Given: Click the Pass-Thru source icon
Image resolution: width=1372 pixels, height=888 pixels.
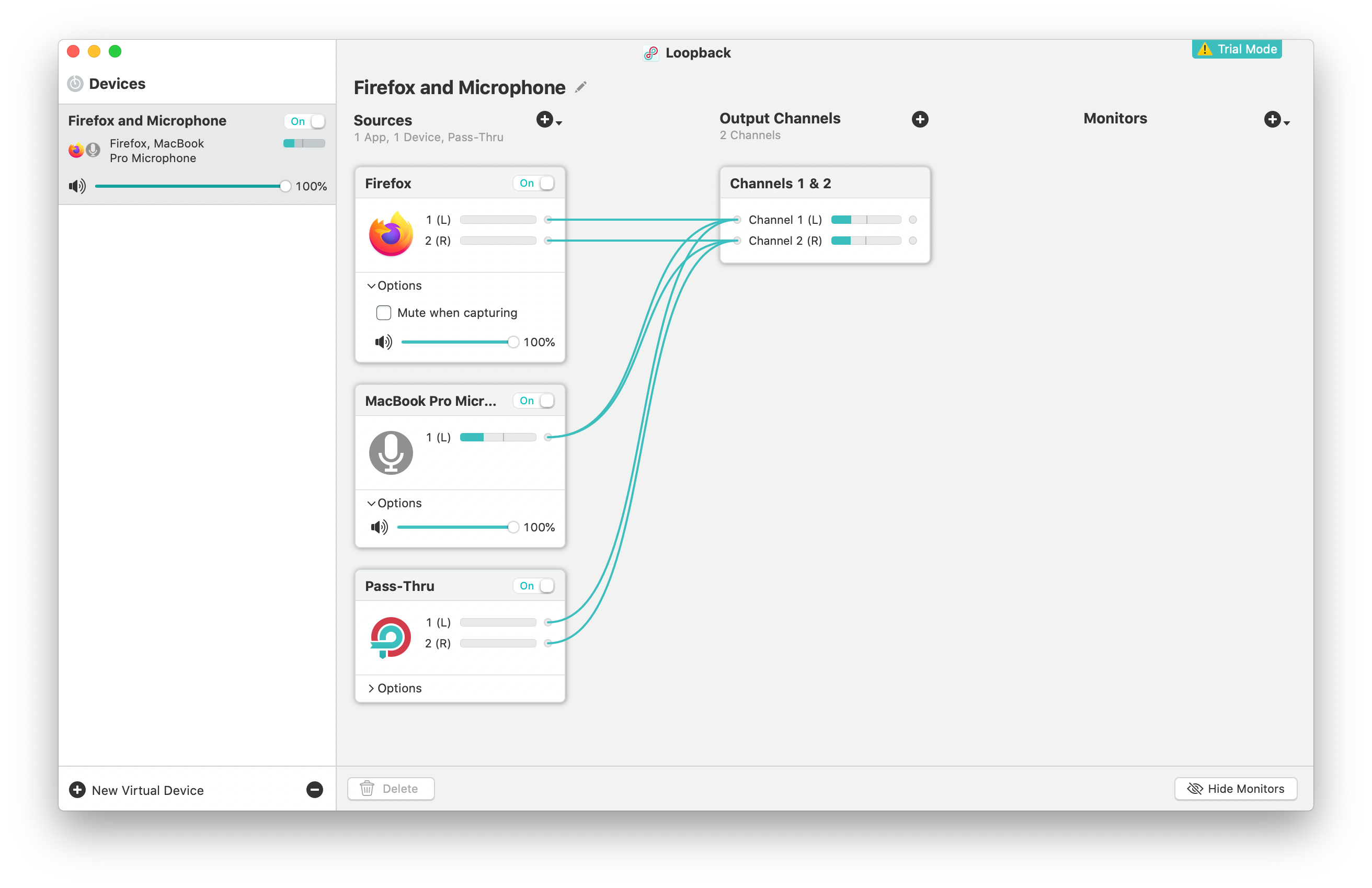Looking at the screenshot, I should (x=391, y=637).
